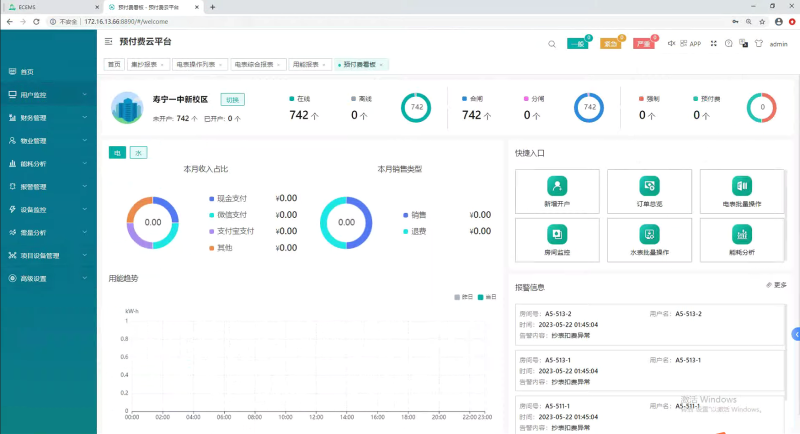The image size is (800, 434).
Task: Open the 新增开户 quick entry icon
Action: click(557, 186)
